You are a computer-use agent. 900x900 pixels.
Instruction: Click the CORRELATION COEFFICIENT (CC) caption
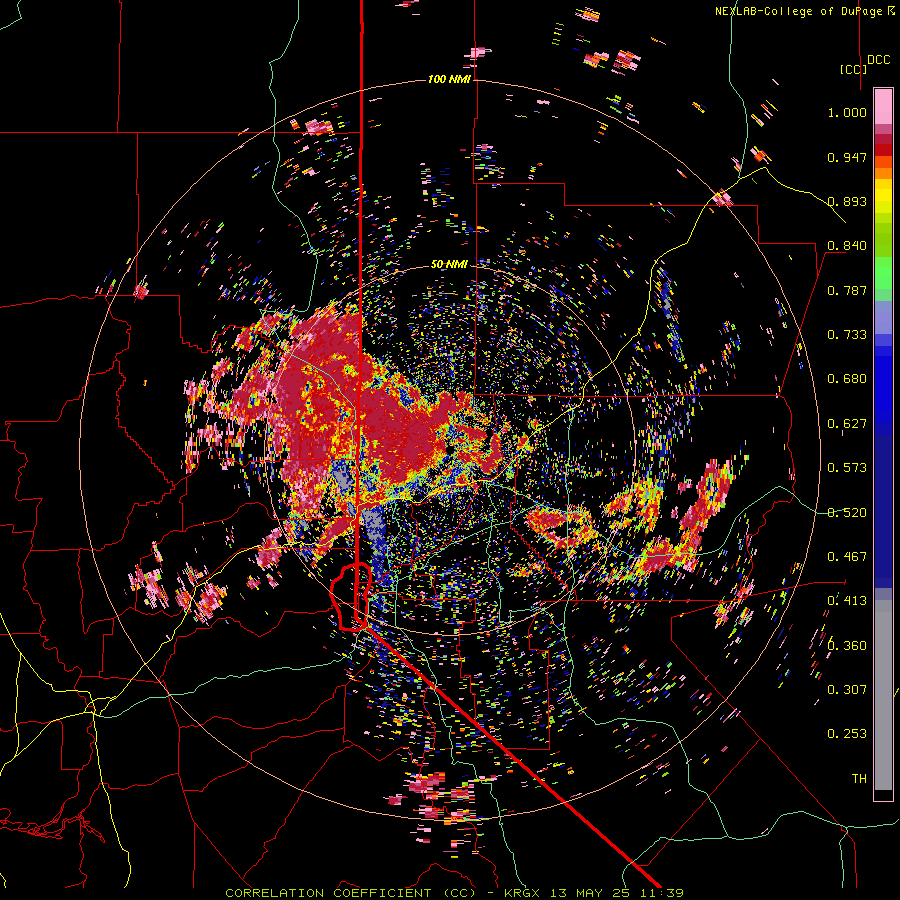click(350, 893)
